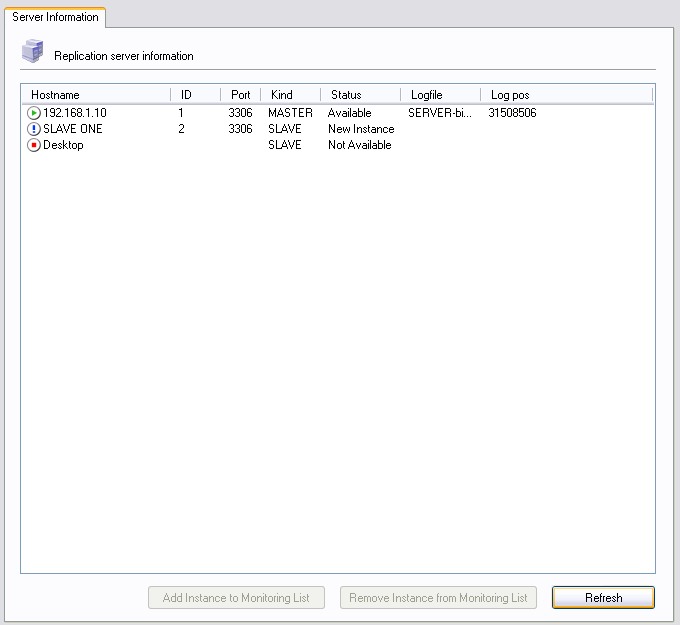Open the Server Information tab
680x625 pixels.
[55, 17]
